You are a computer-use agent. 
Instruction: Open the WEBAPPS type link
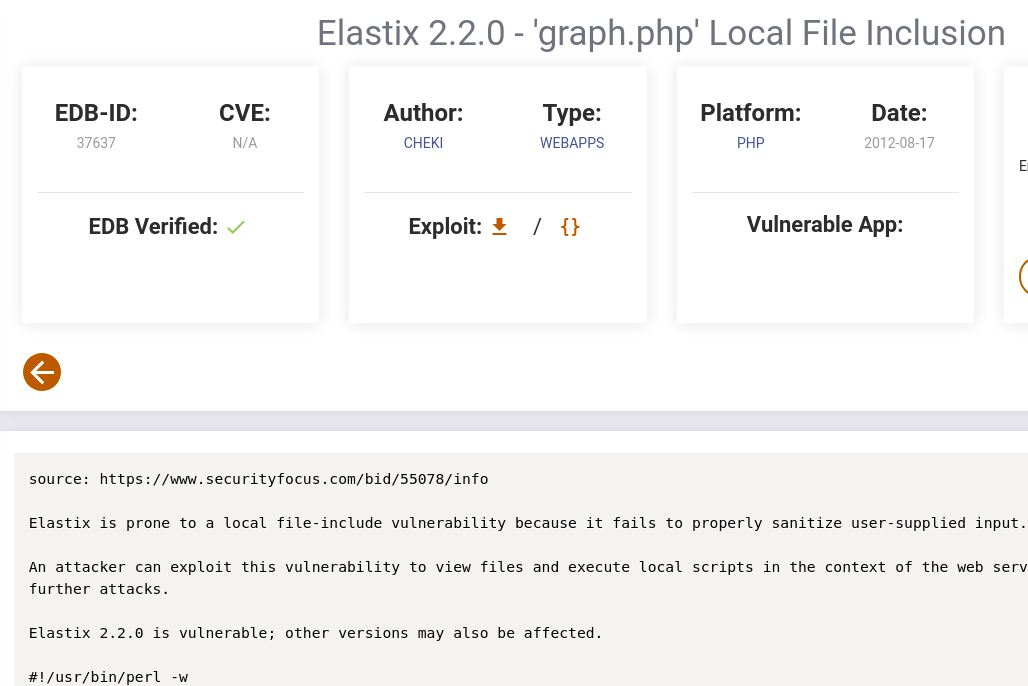point(572,143)
